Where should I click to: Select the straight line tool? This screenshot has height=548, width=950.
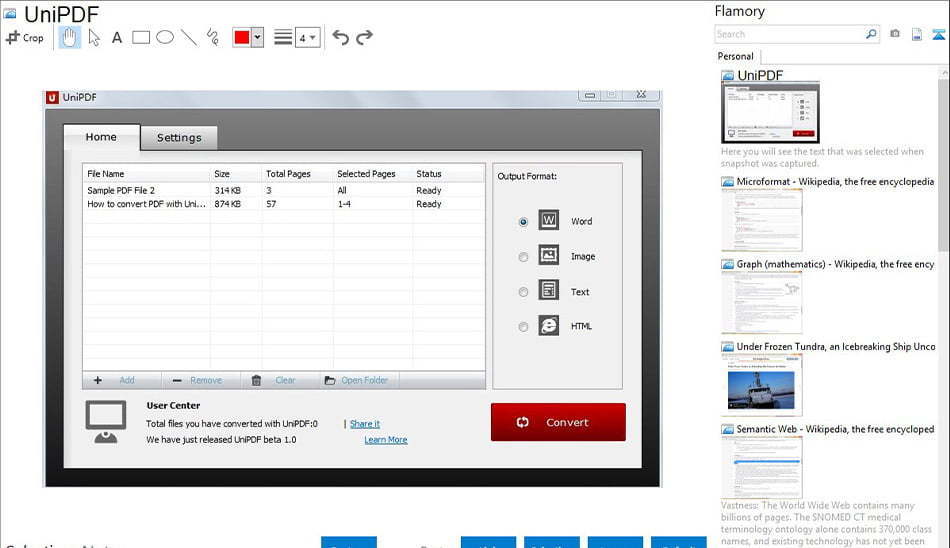tap(189, 38)
